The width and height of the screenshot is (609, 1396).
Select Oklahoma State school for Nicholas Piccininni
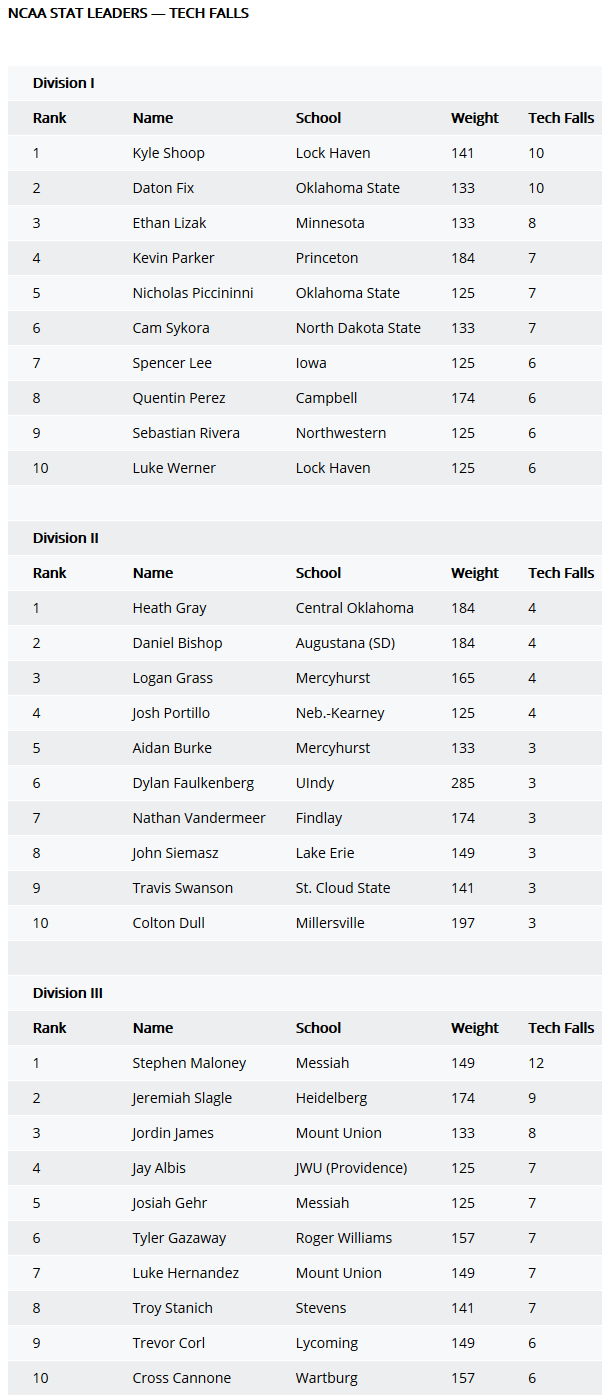[347, 293]
